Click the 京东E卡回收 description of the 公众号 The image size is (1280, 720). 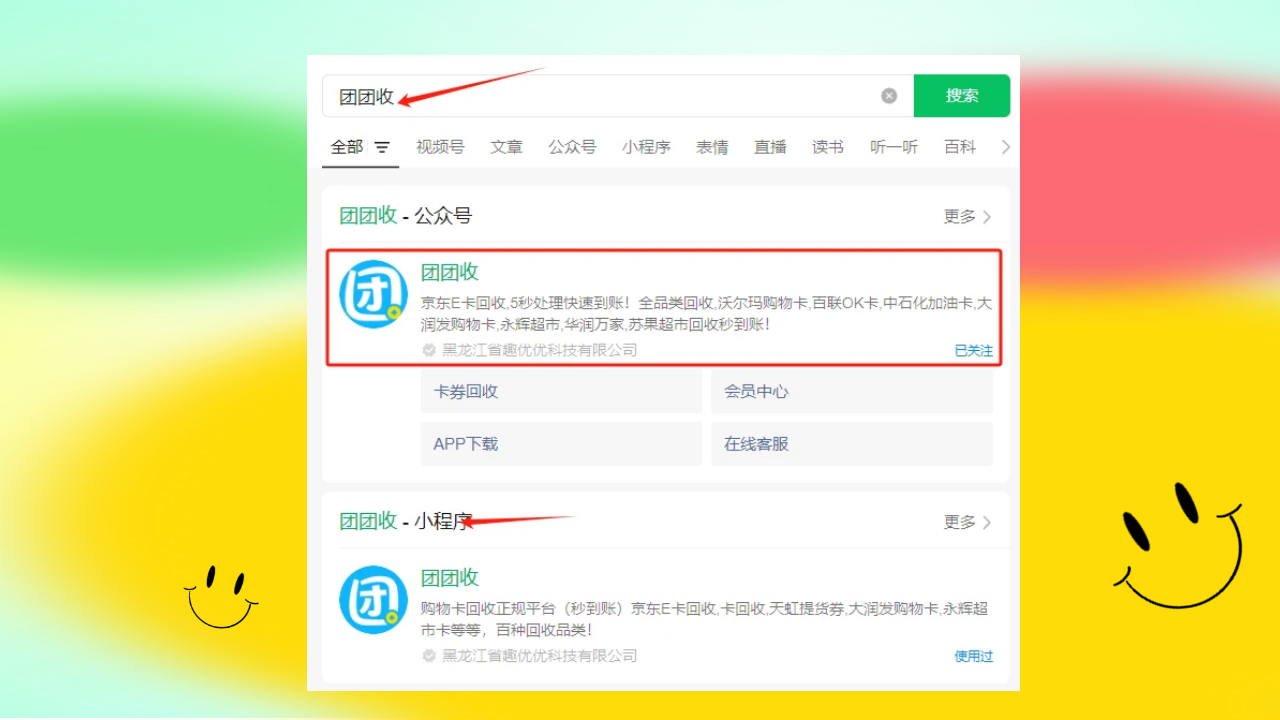click(x=706, y=314)
